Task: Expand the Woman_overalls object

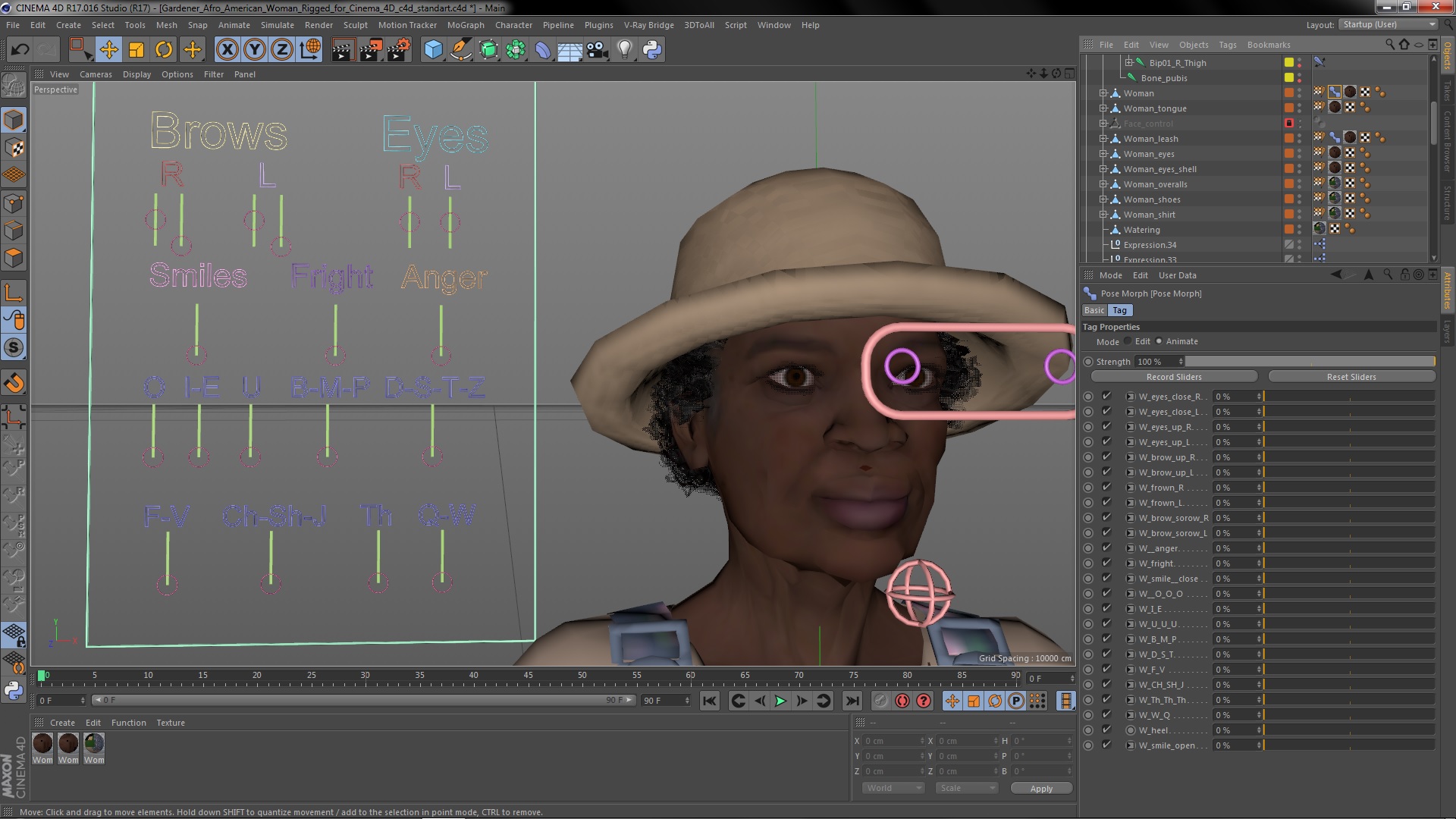Action: tap(1103, 184)
